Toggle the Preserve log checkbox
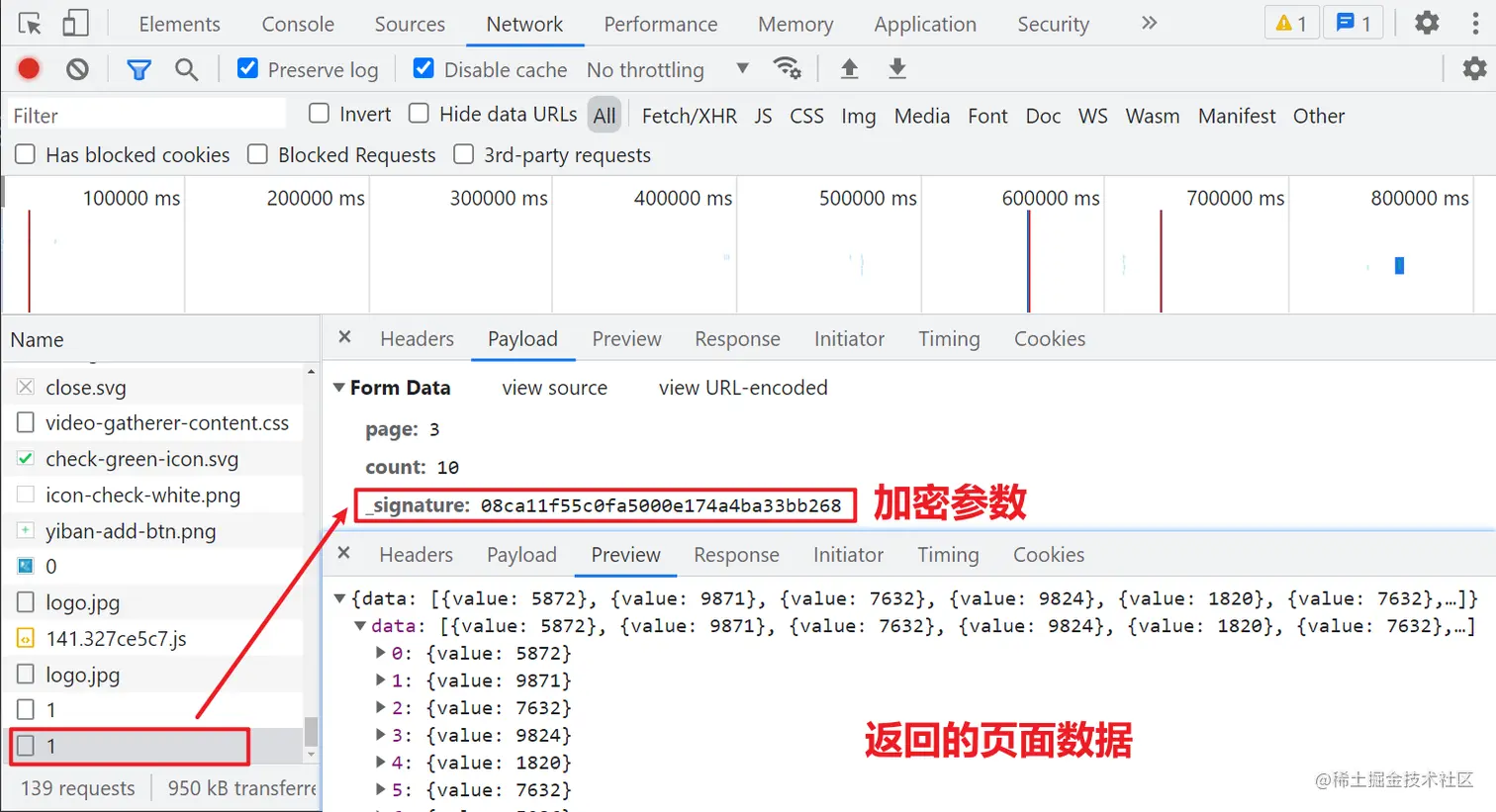 (248, 68)
